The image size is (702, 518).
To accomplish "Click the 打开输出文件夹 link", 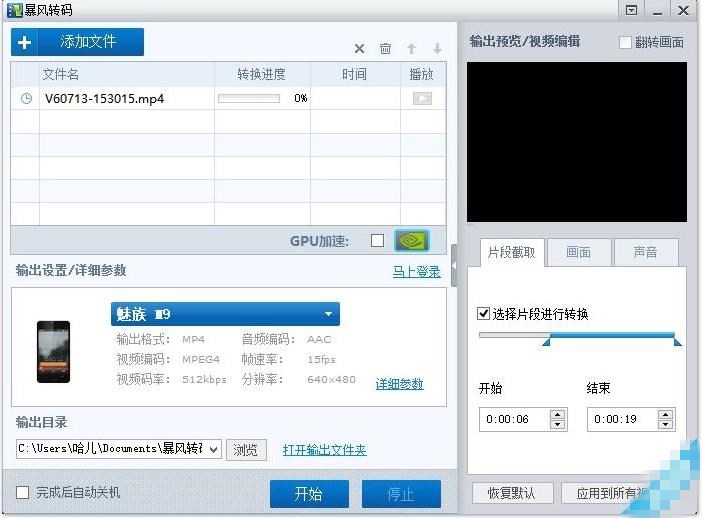I will click(x=325, y=450).
